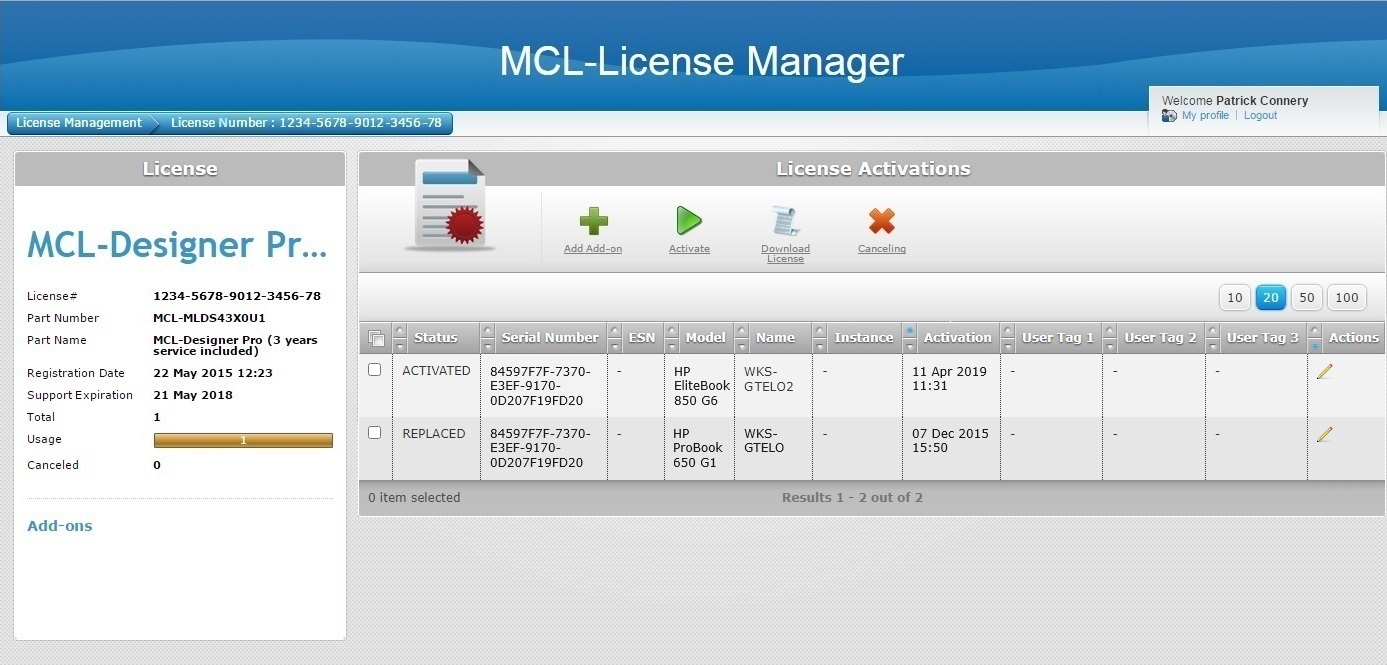Click the Download License document icon
The image size is (1387, 665).
click(x=785, y=221)
